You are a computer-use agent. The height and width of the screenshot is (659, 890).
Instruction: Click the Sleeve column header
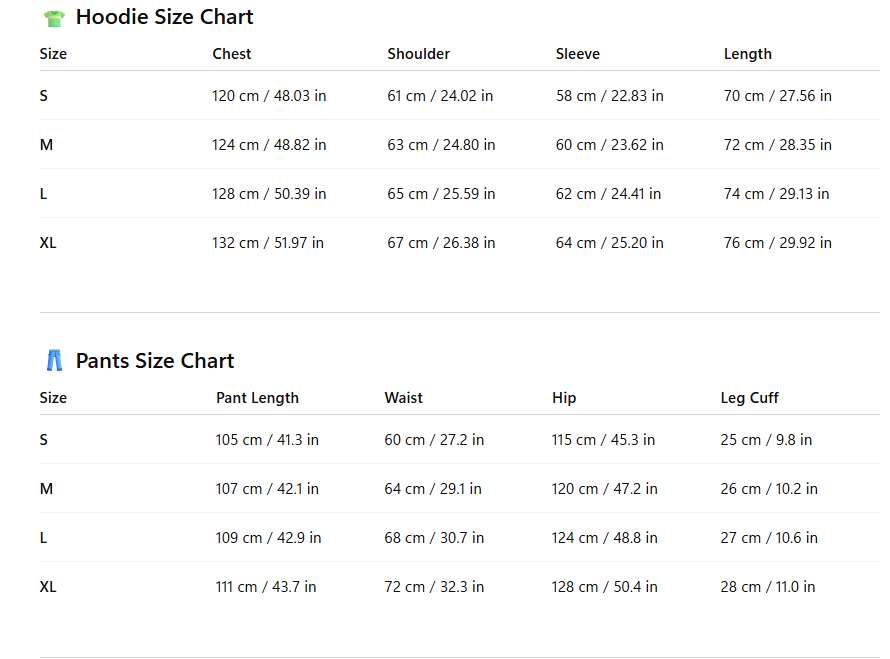[578, 54]
